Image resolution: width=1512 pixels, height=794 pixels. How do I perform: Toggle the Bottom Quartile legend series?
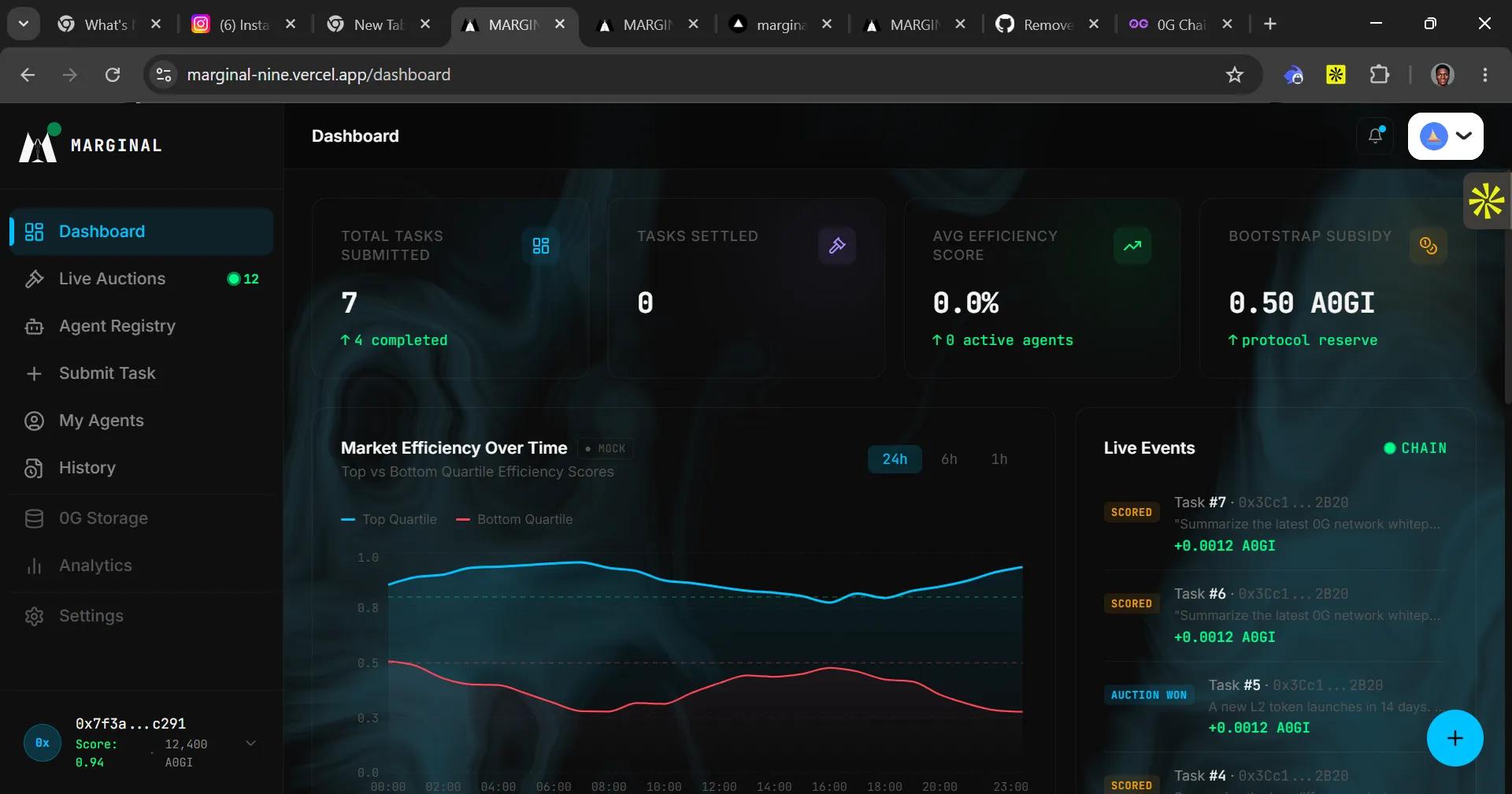click(x=514, y=519)
